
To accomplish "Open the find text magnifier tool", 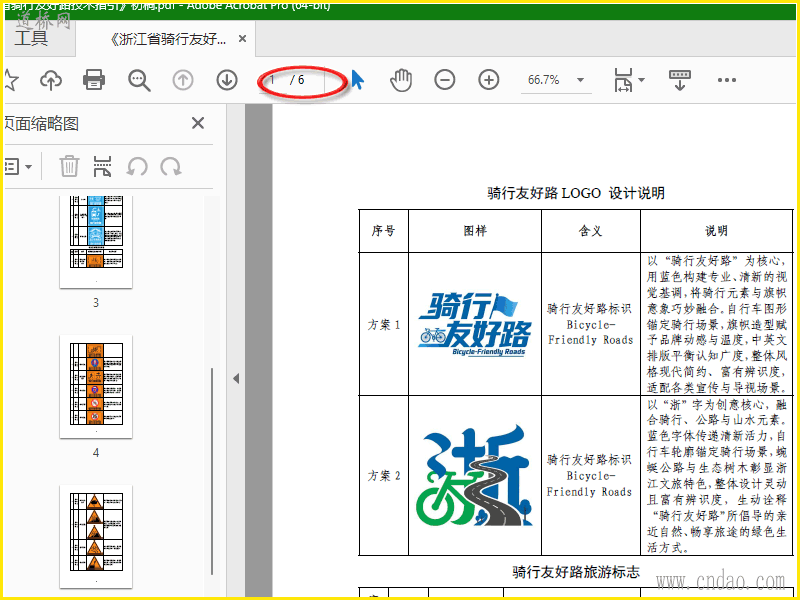I will [x=139, y=80].
